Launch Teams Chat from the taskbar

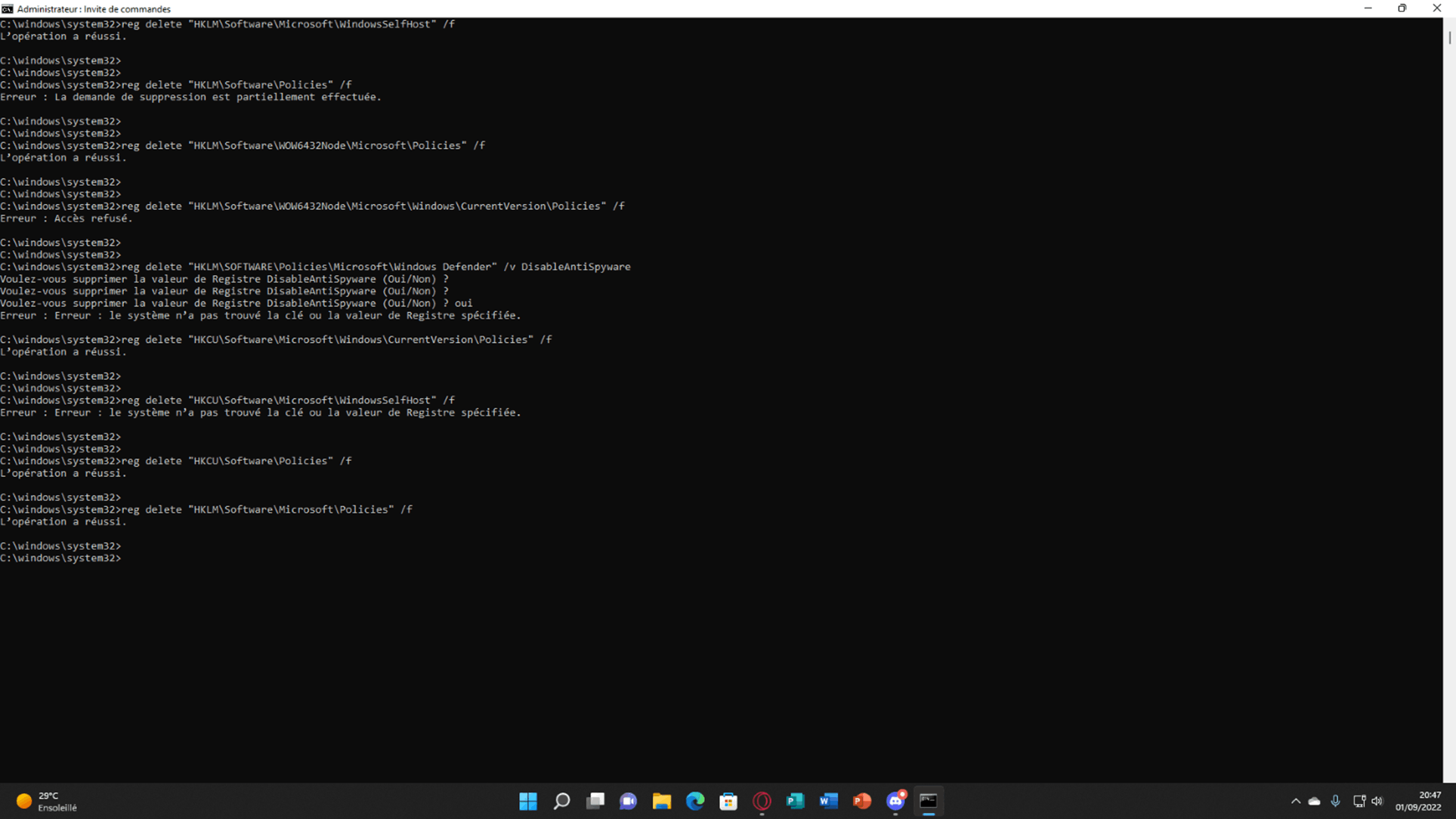[628, 801]
